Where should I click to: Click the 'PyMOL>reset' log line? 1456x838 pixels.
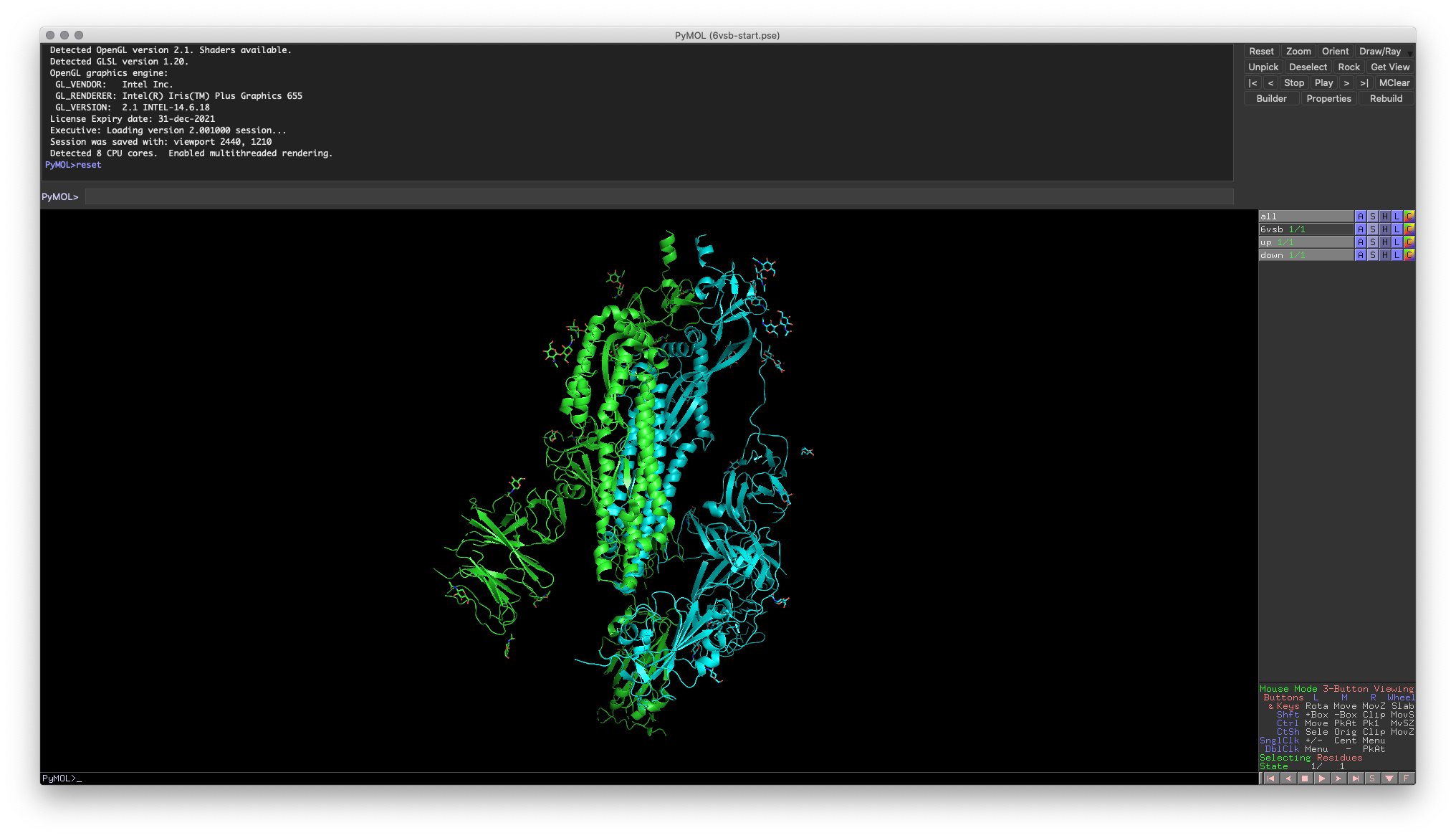coord(73,165)
